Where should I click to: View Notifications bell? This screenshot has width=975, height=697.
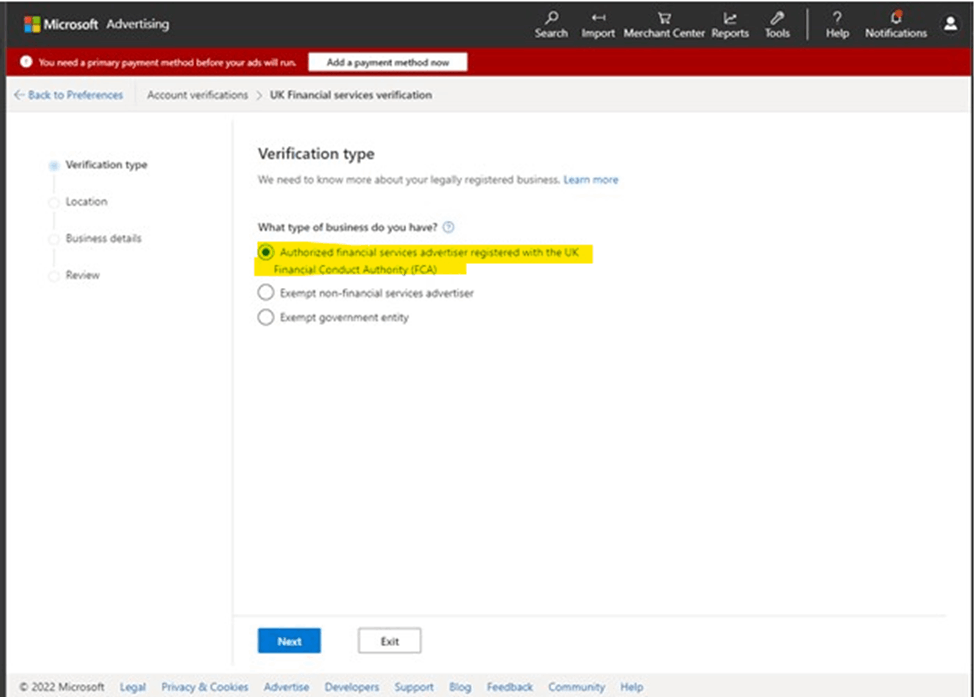point(895,25)
